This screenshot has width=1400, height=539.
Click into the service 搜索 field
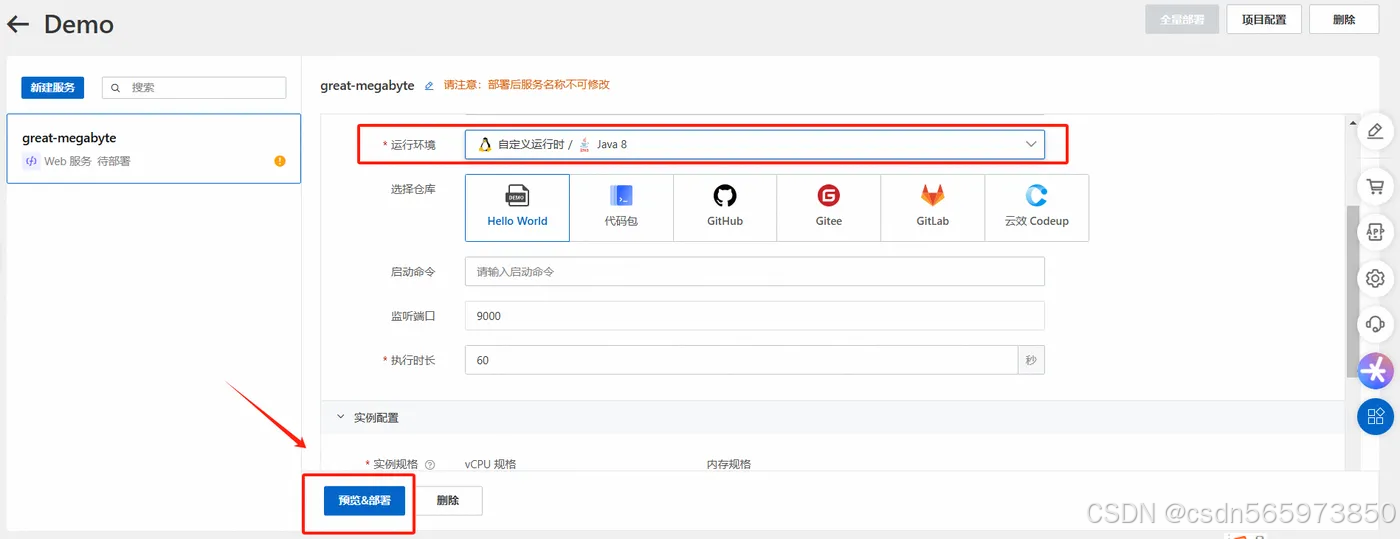coord(194,88)
